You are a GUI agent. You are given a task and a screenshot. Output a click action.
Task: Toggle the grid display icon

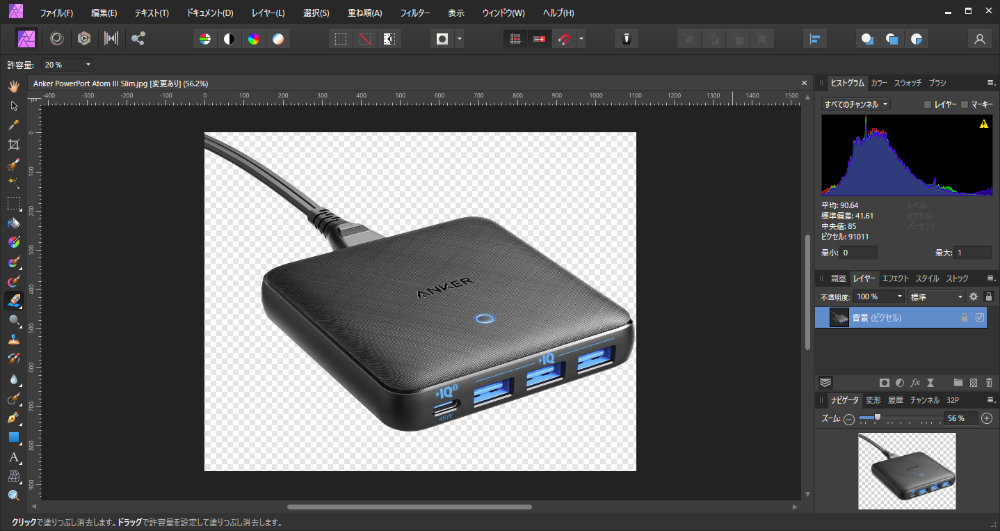(x=515, y=39)
